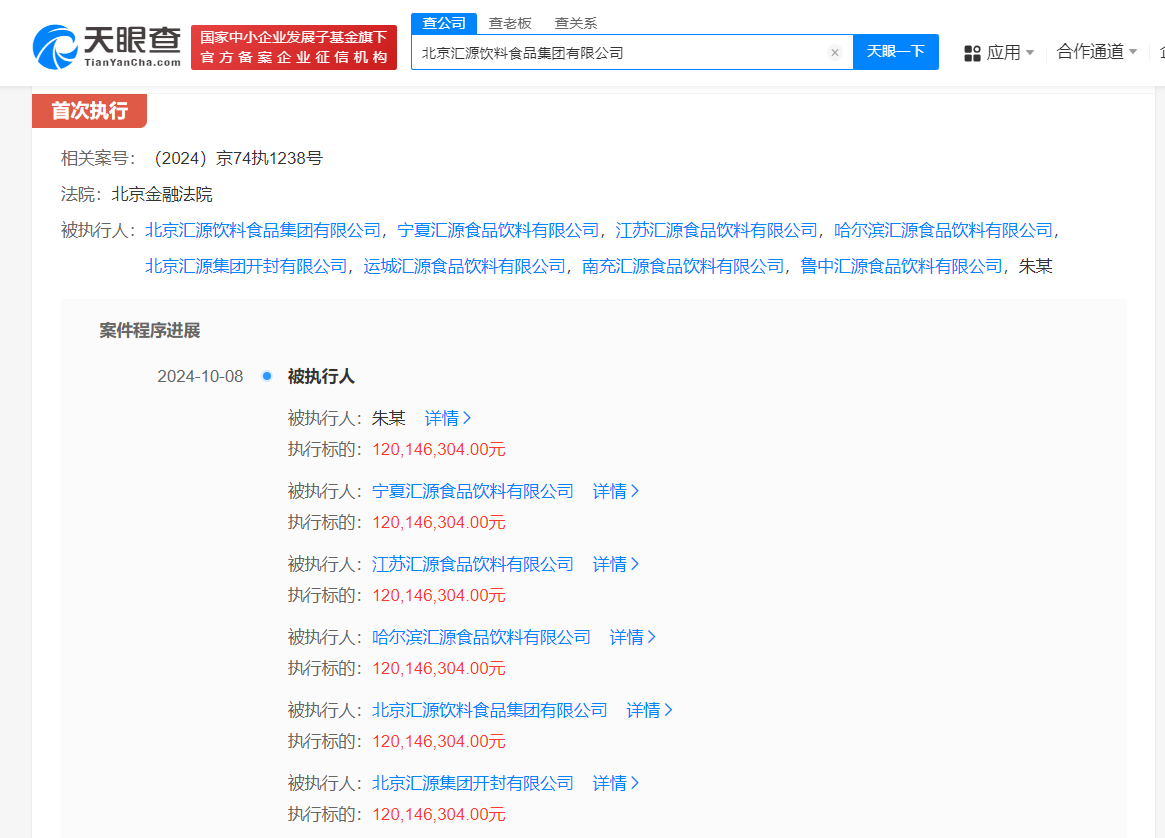
Task: Clear the search box with X icon
Action: click(x=834, y=52)
